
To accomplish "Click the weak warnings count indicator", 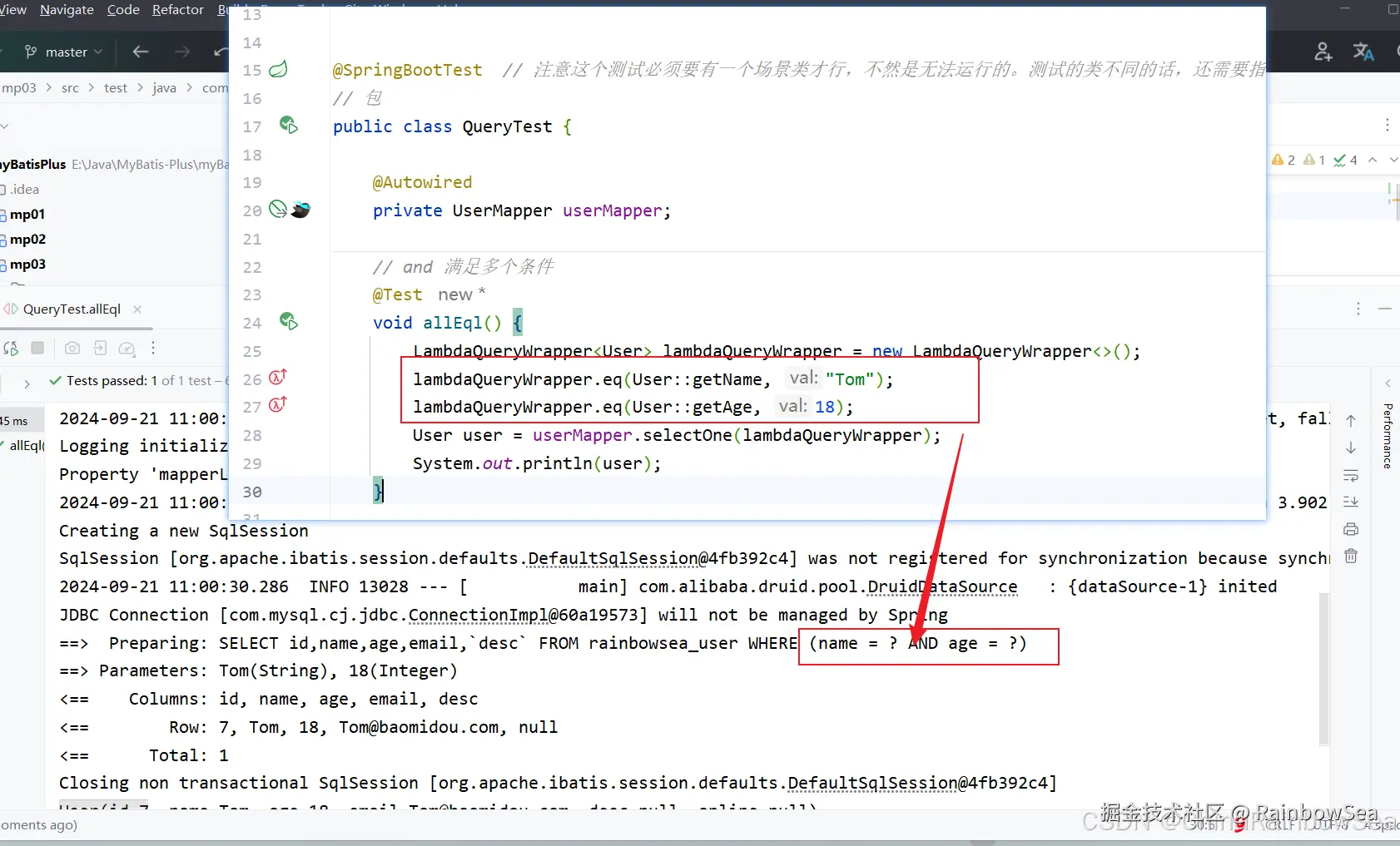I will 1313,160.
